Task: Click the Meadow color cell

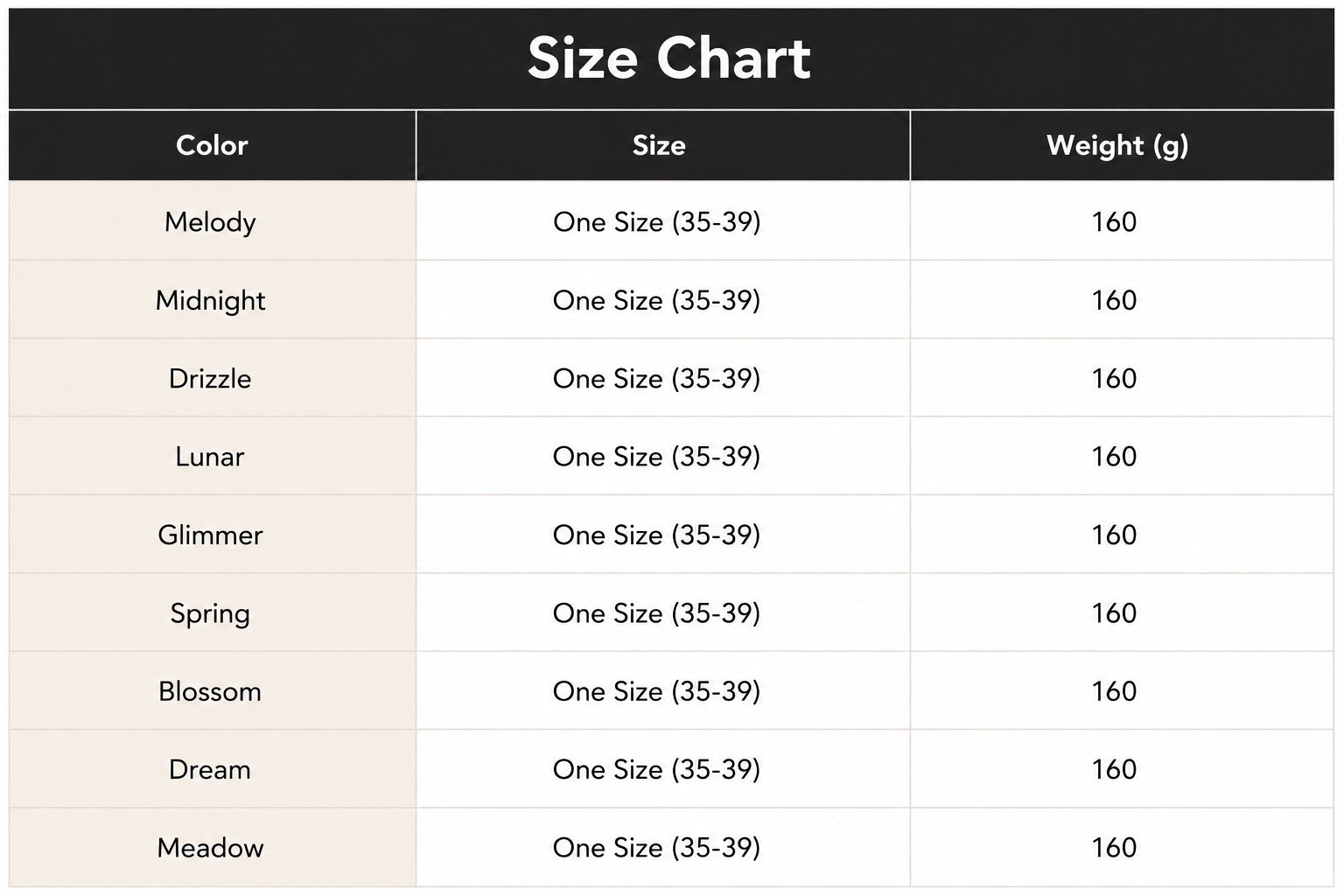Action: (x=212, y=847)
